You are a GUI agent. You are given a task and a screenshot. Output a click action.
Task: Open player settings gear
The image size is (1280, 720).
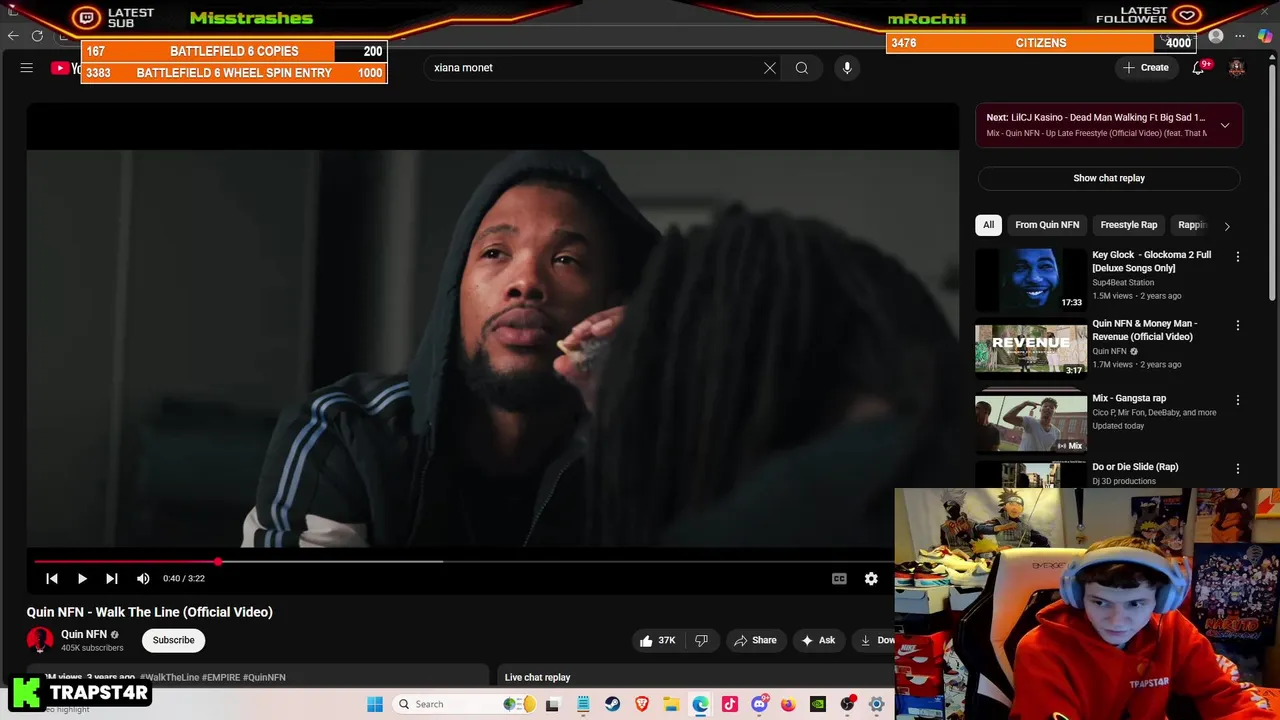pos(871,578)
